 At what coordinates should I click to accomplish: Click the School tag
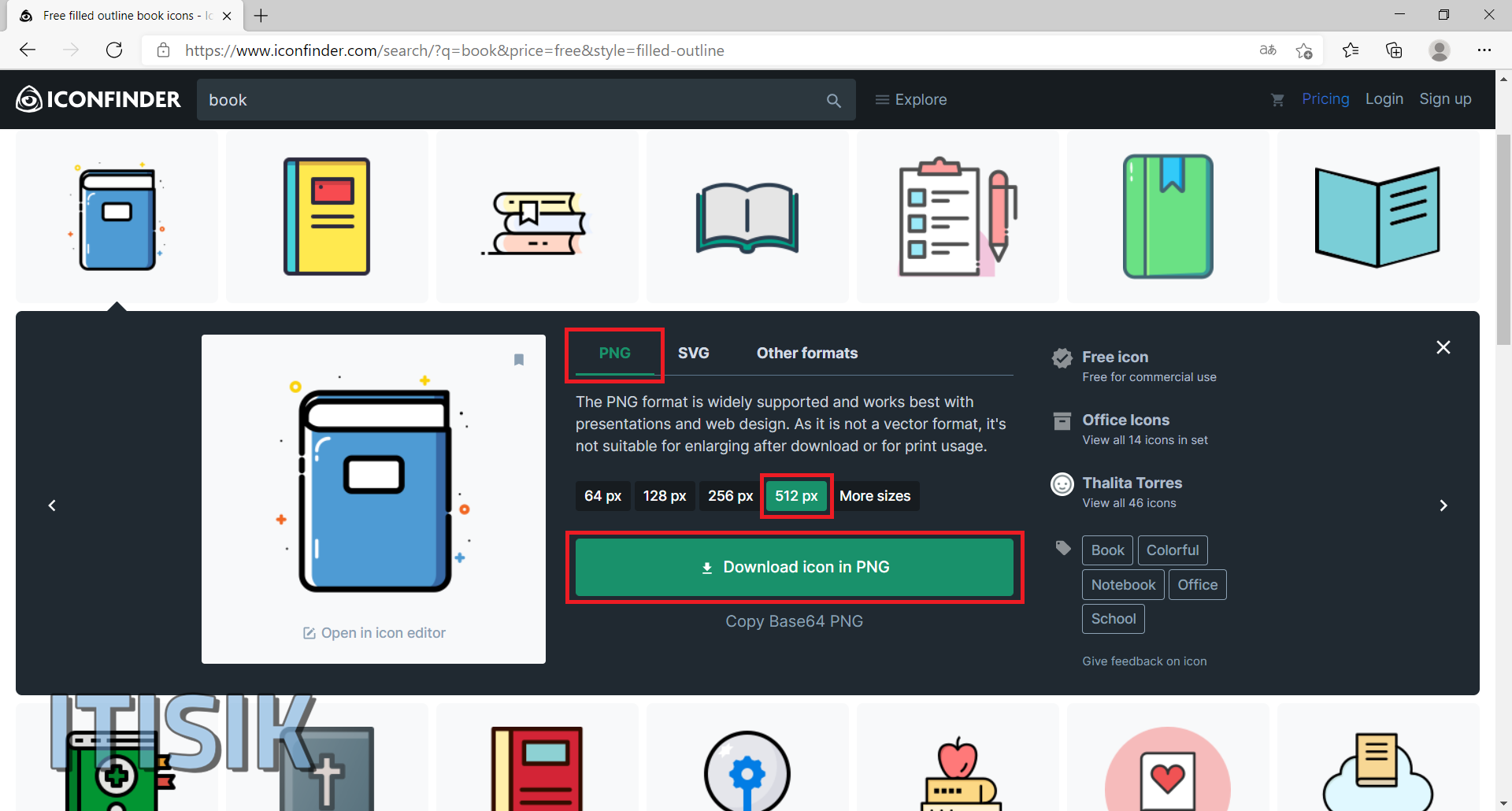(1114, 619)
